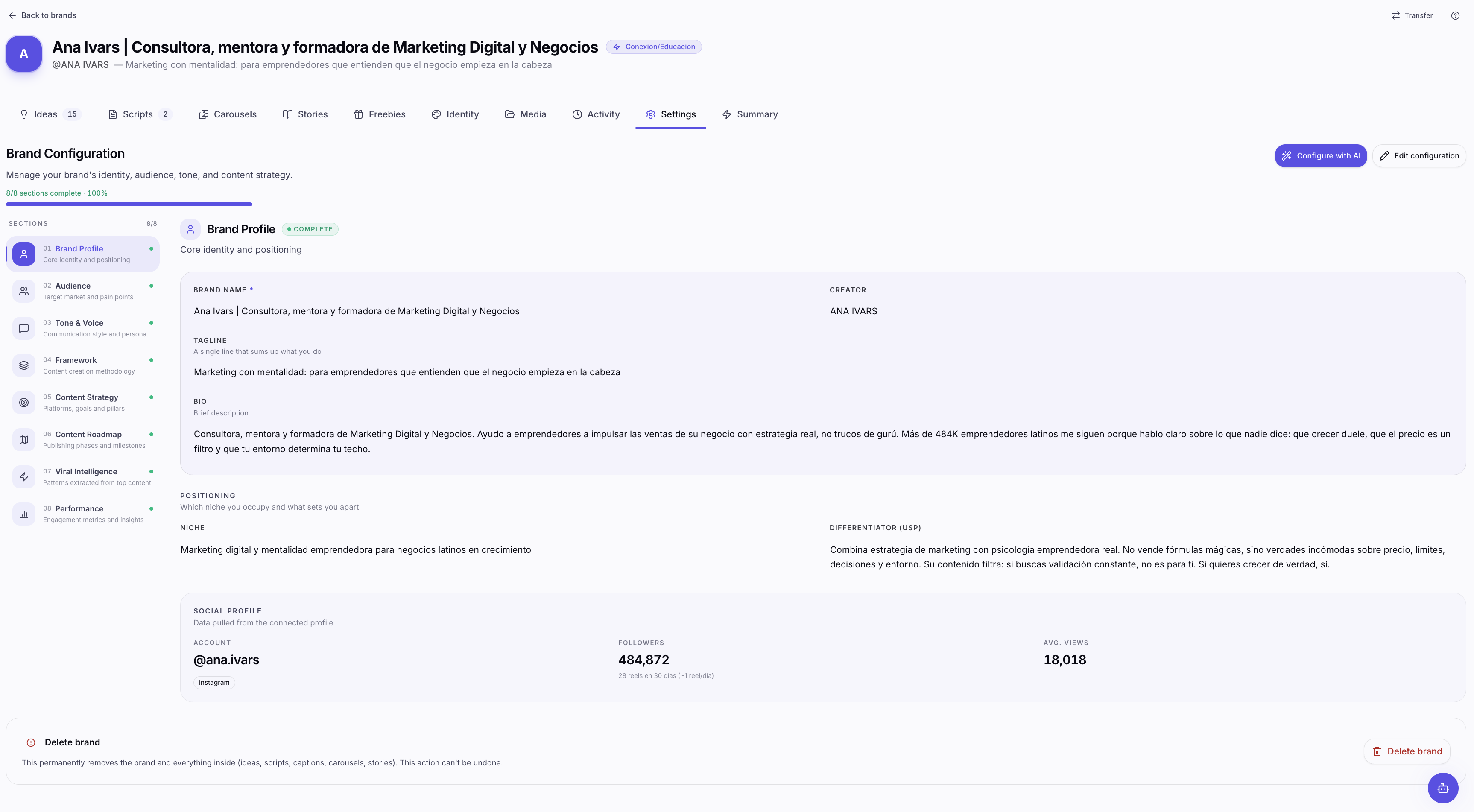This screenshot has width=1474, height=812.
Task: Click the COMPLETE status badge
Action: click(310, 229)
